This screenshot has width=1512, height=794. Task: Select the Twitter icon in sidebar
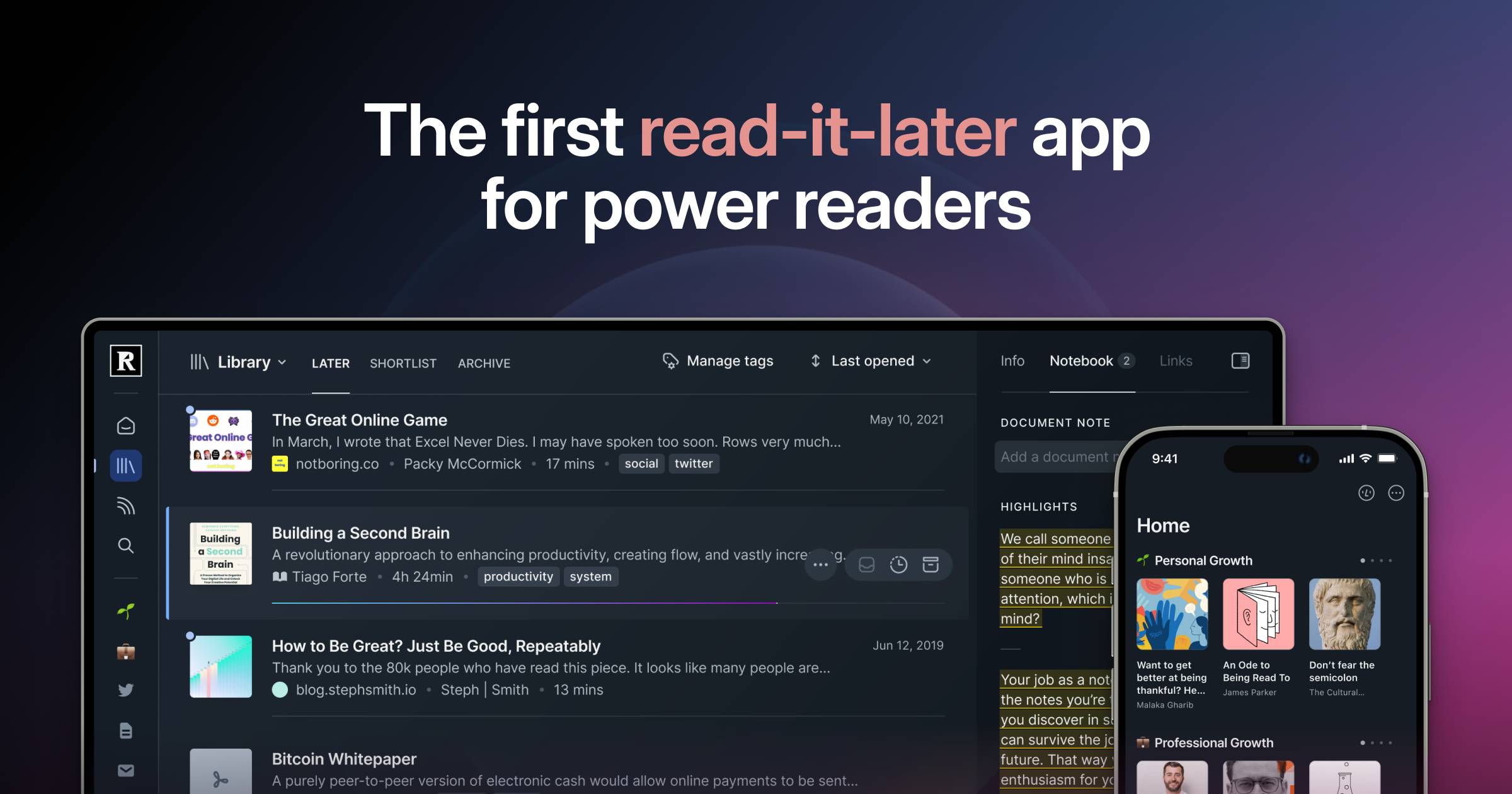[x=125, y=689]
